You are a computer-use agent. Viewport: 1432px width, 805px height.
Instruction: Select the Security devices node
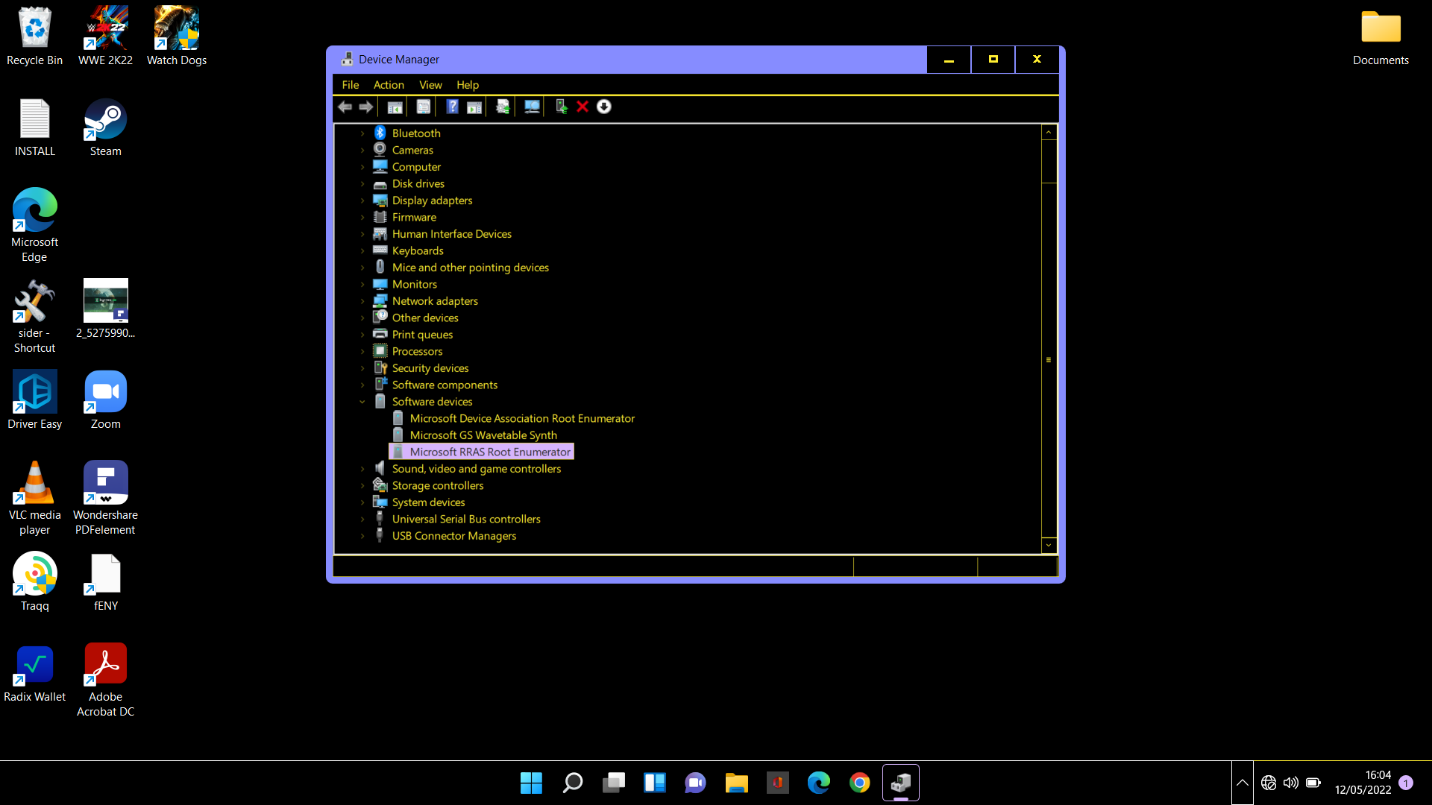[430, 368]
